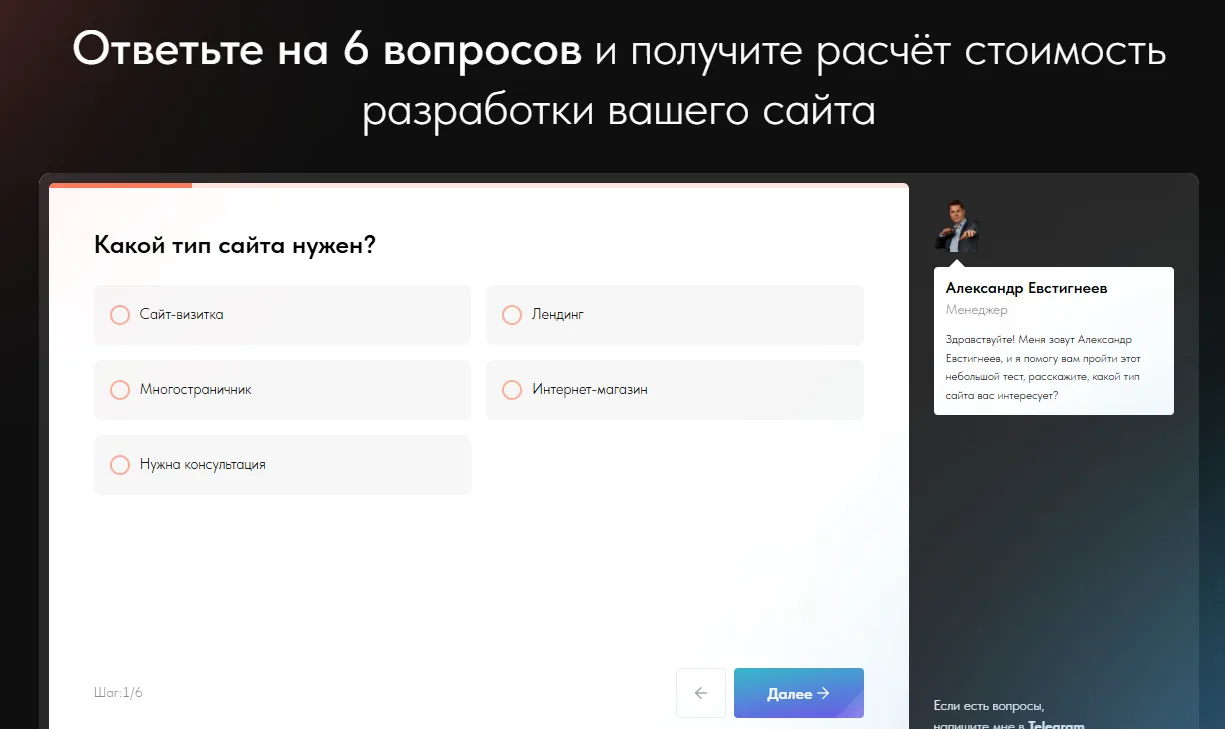The width and height of the screenshot is (1225, 729).
Task: Click the question heading Какой тип сайта нужен?
Action: tap(234, 245)
